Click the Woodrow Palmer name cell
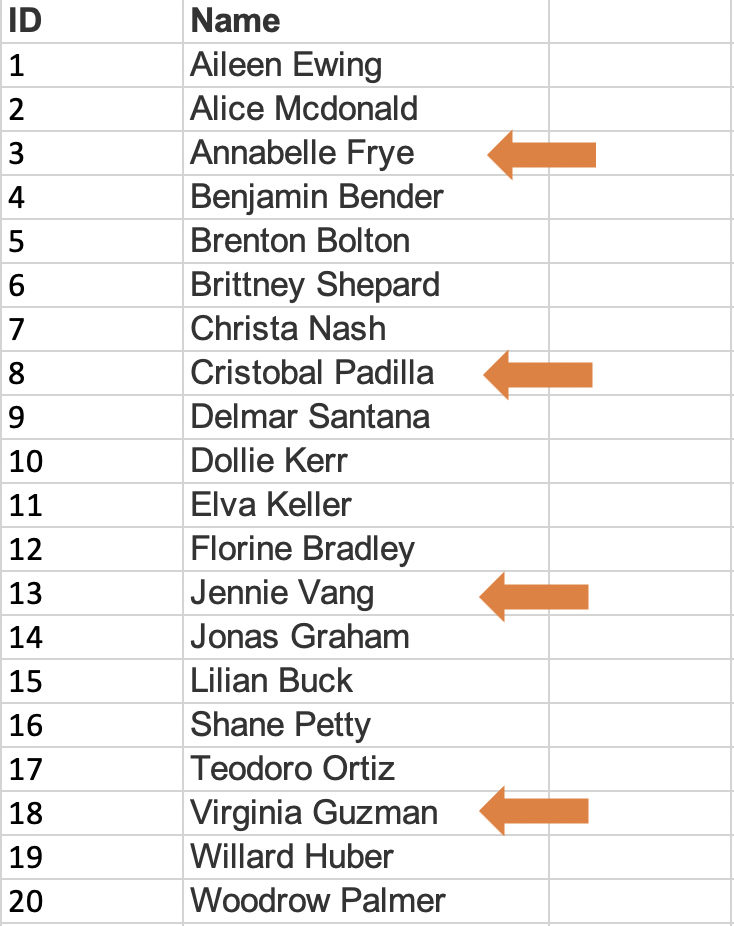Viewport: 734px width, 926px height. (x=365, y=901)
